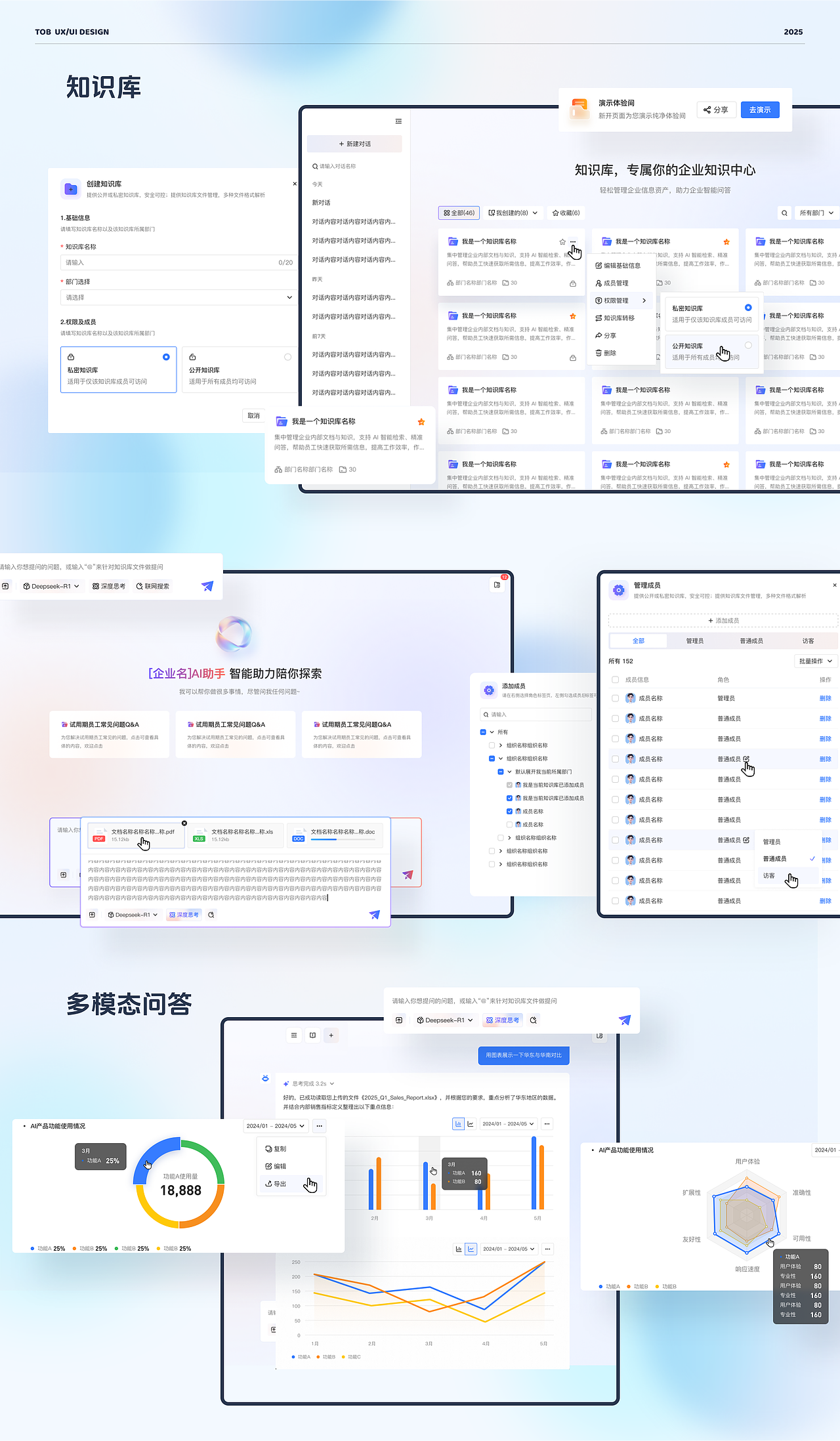The height and width of the screenshot is (1441, 840).
Task: Click the send plane icon beside 联网搜索
Action: click(x=207, y=586)
